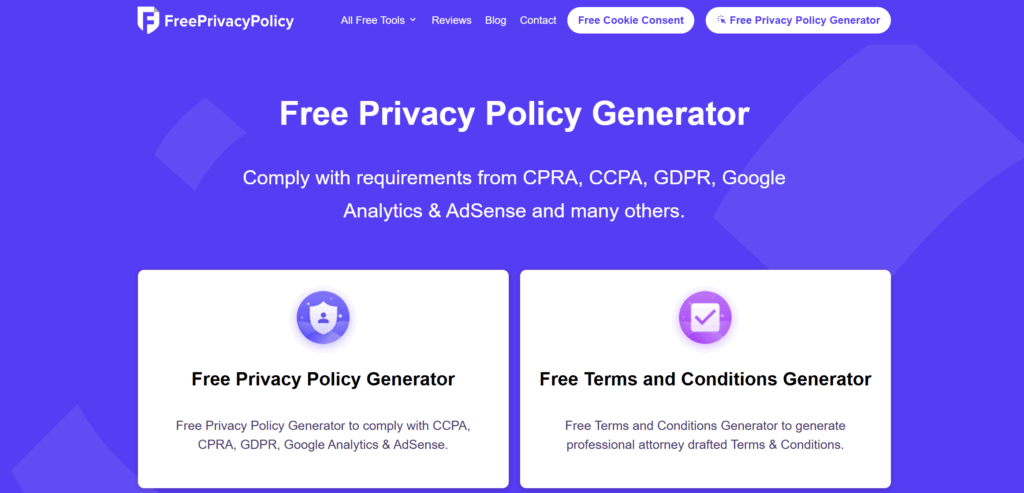Image resolution: width=1024 pixels, height=493 pixels.
Task: Click the Free Cookie Consent button
Action: 631,20
